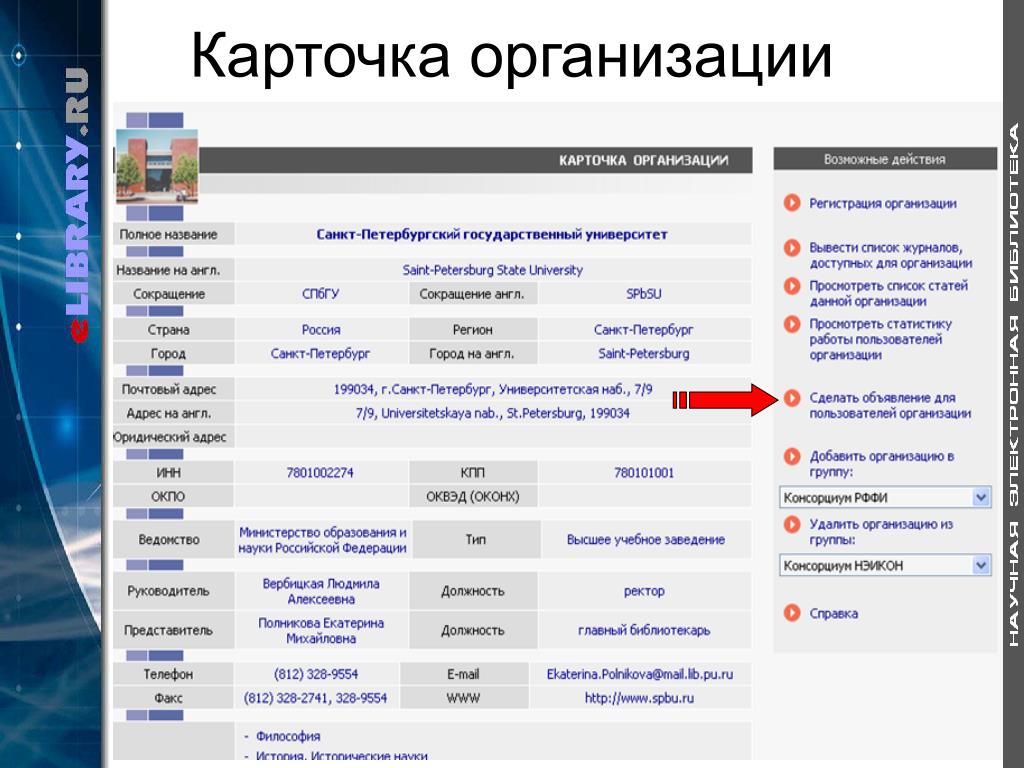Click the university building thumbnail image
Screen dimensions: 1024x768
click(157, 166)
